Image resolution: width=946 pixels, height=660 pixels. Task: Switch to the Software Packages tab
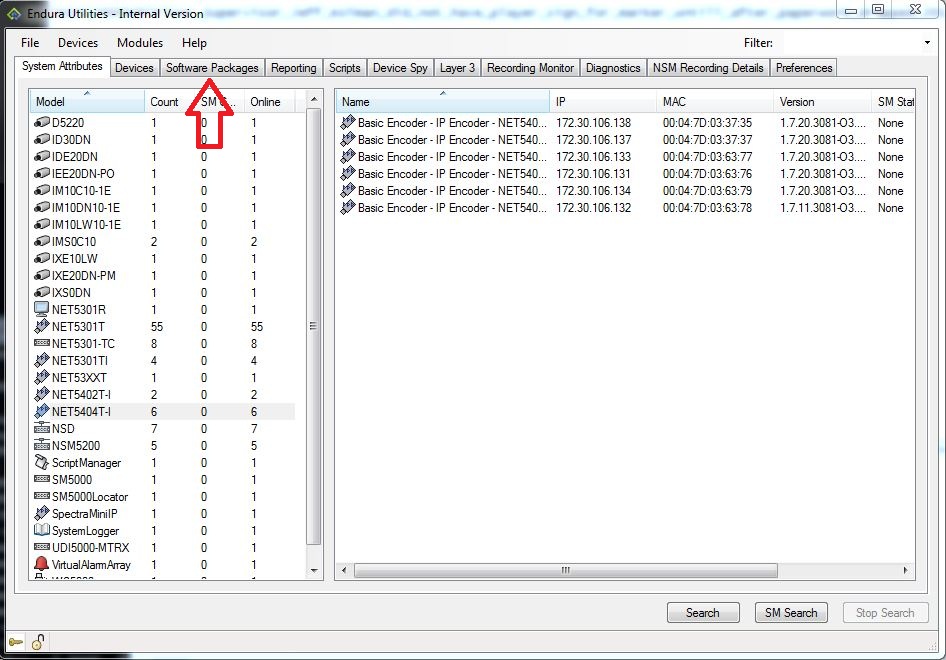tap(212, 67)
